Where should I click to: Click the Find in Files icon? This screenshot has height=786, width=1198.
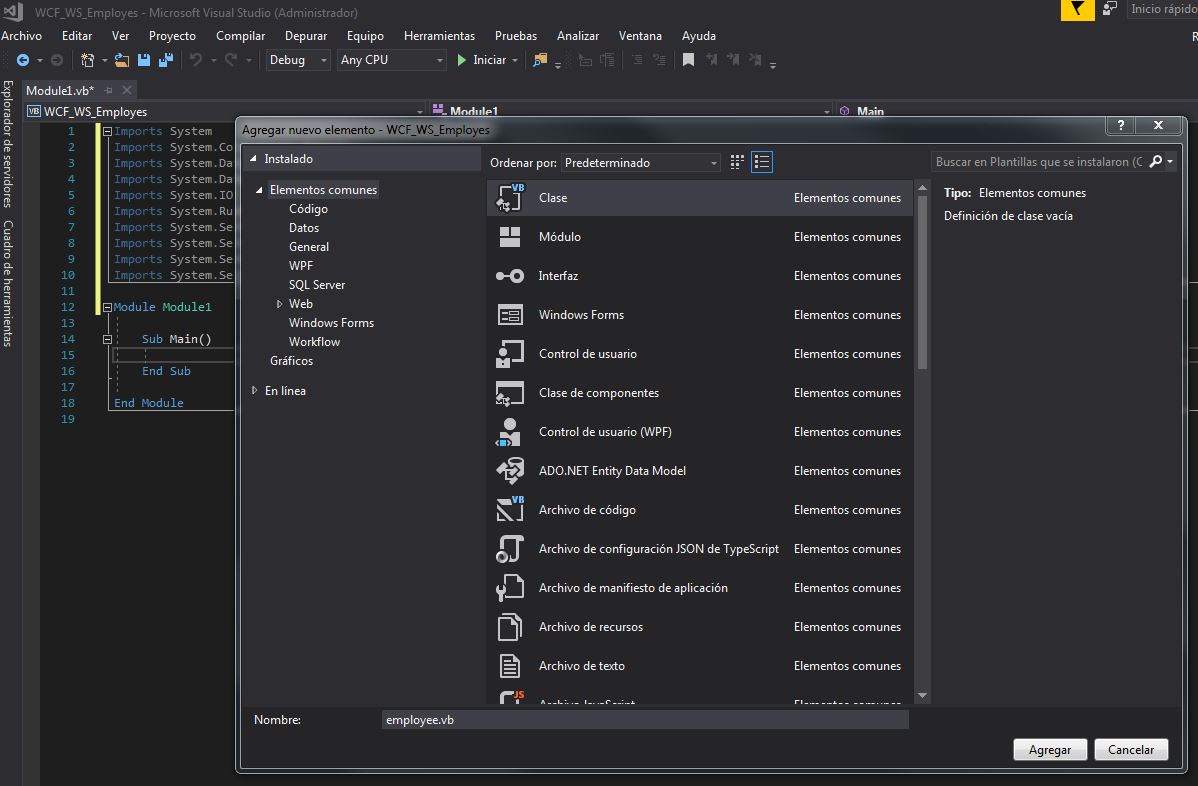540,60
